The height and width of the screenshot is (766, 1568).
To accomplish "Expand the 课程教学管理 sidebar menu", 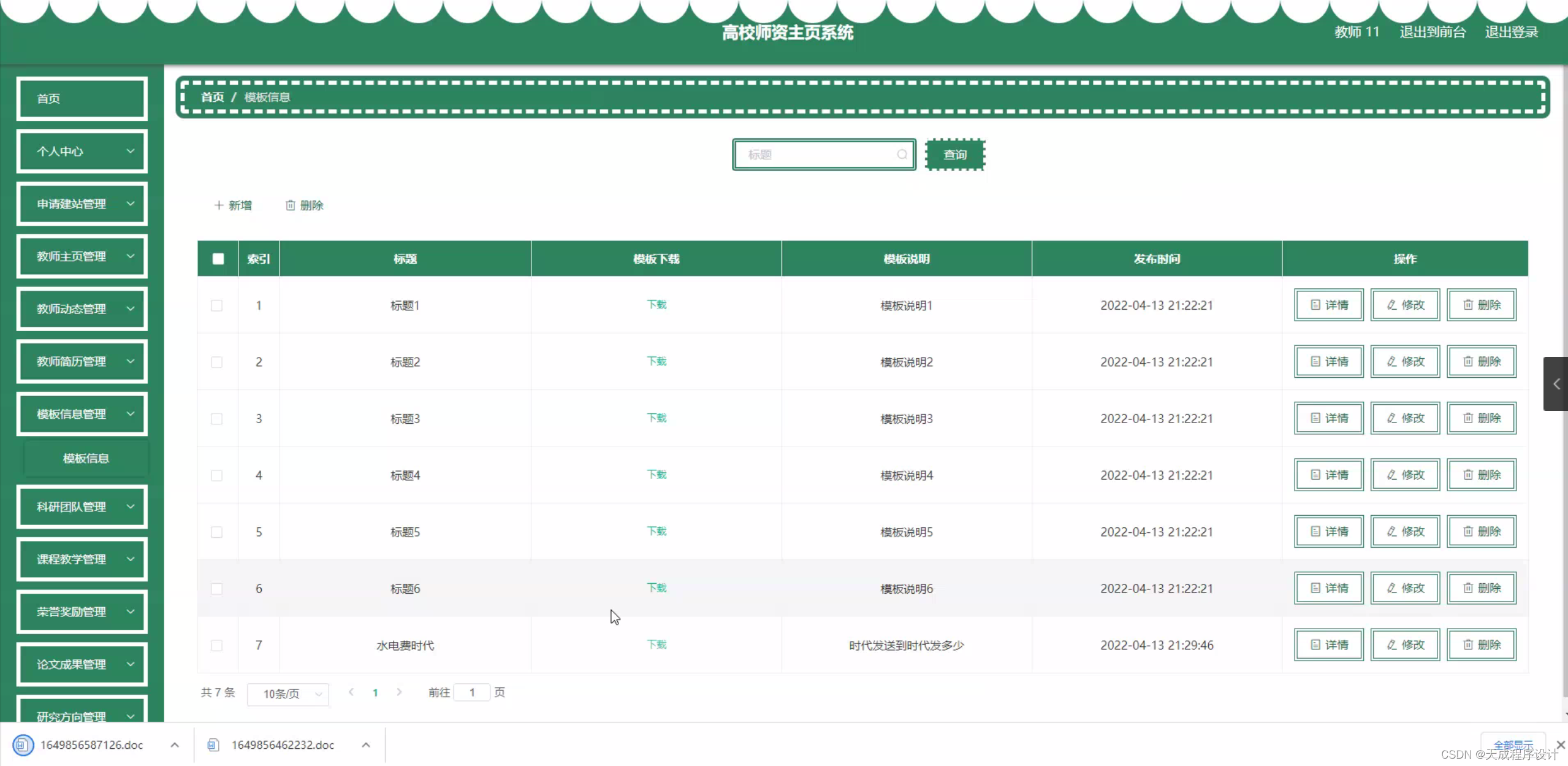I will (x=82, y=559).
